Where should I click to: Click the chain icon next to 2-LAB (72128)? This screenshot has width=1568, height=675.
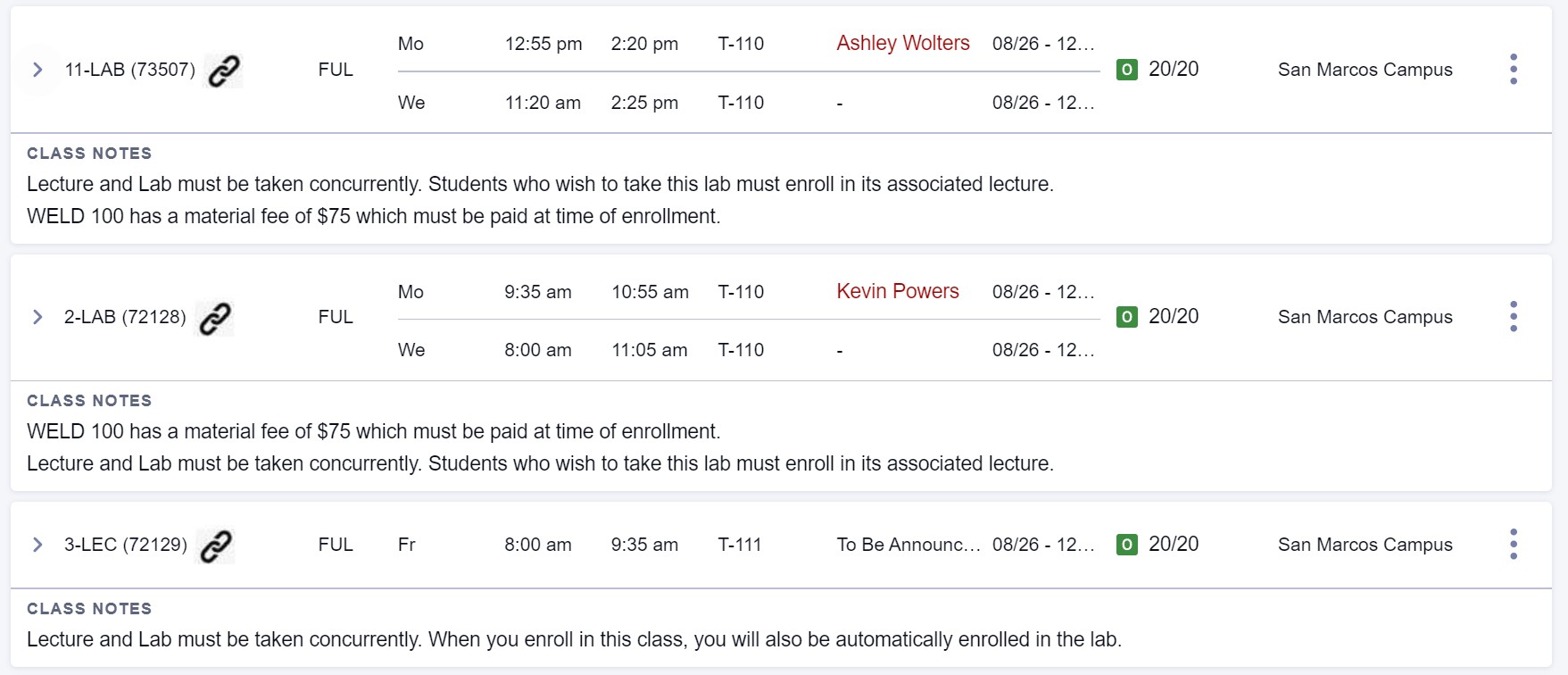[215, 318]
